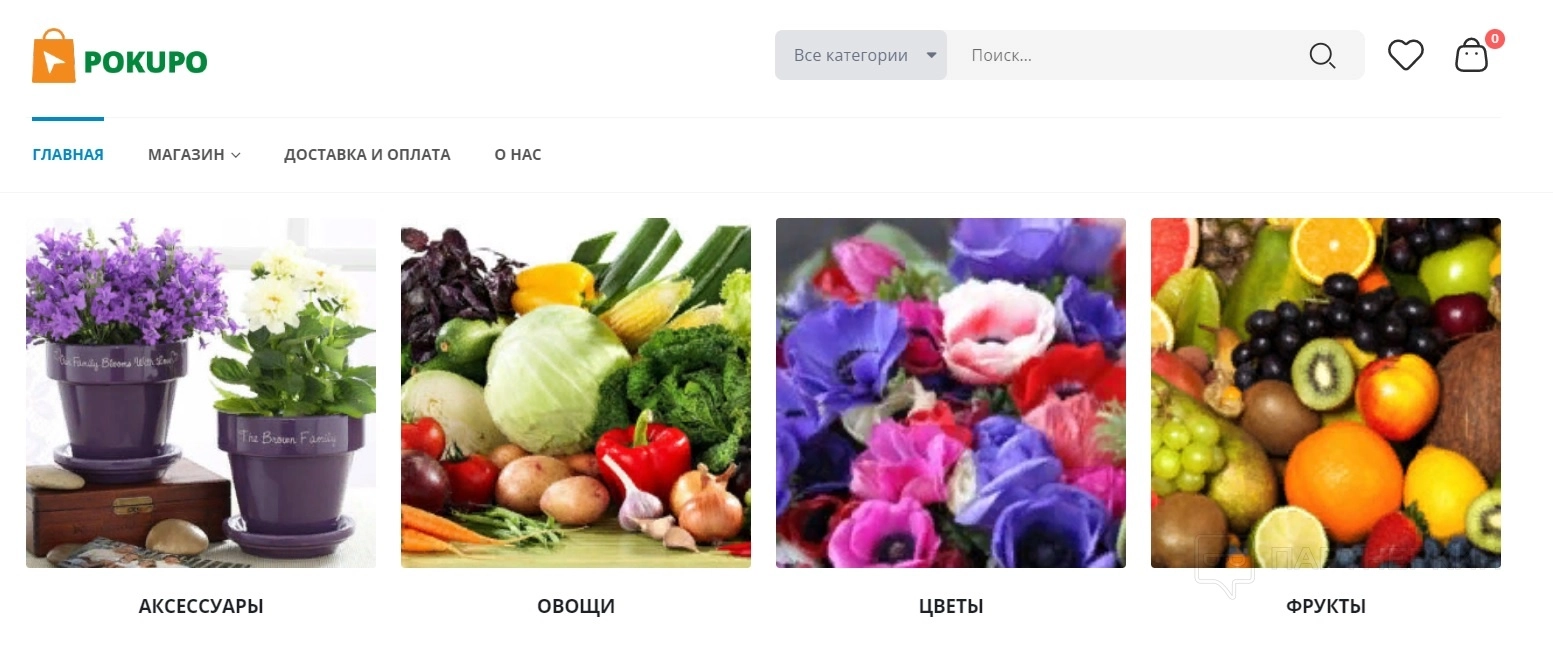Click the АКСЕССУАРЫ category title
1553x652 pixels.
click(x=201, y=606)
